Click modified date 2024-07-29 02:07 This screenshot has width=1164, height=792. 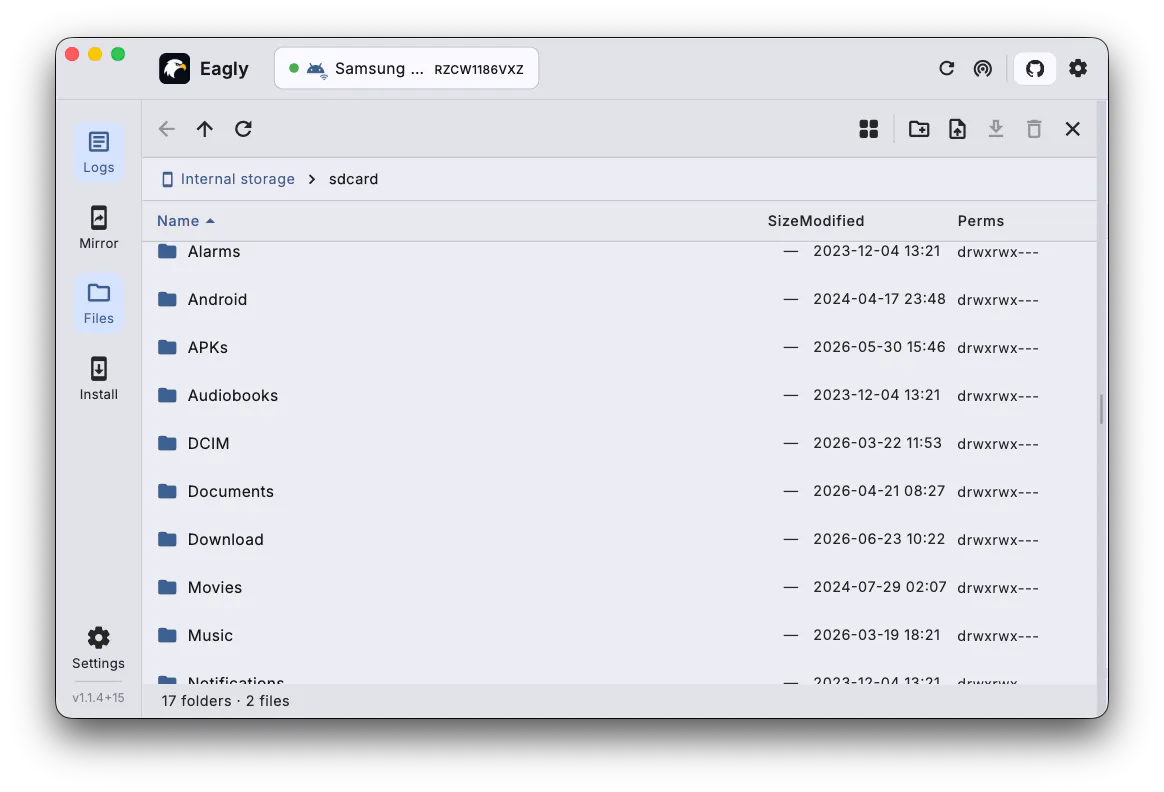click(x=880, y=586)
